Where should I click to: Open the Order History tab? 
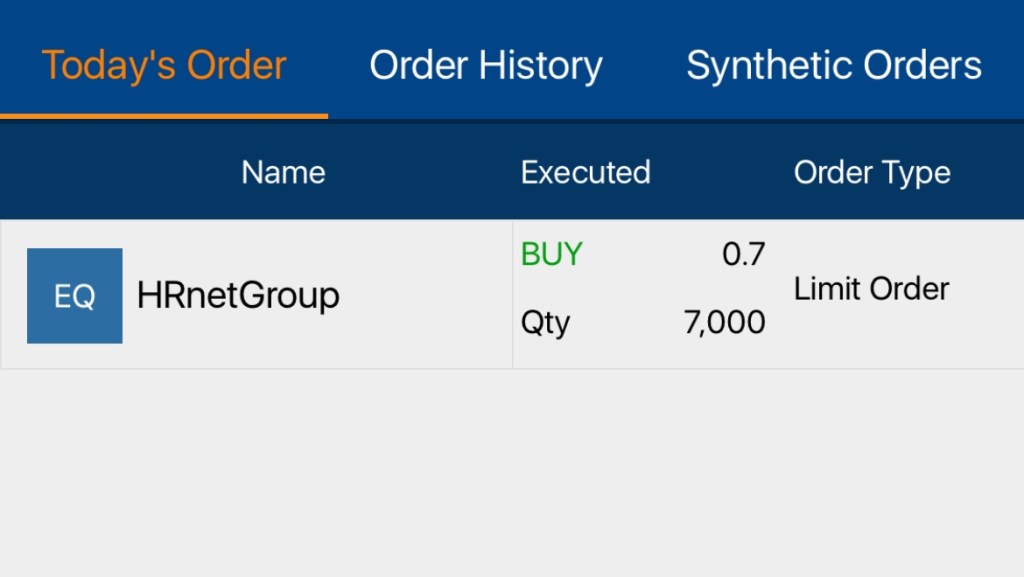486,66
